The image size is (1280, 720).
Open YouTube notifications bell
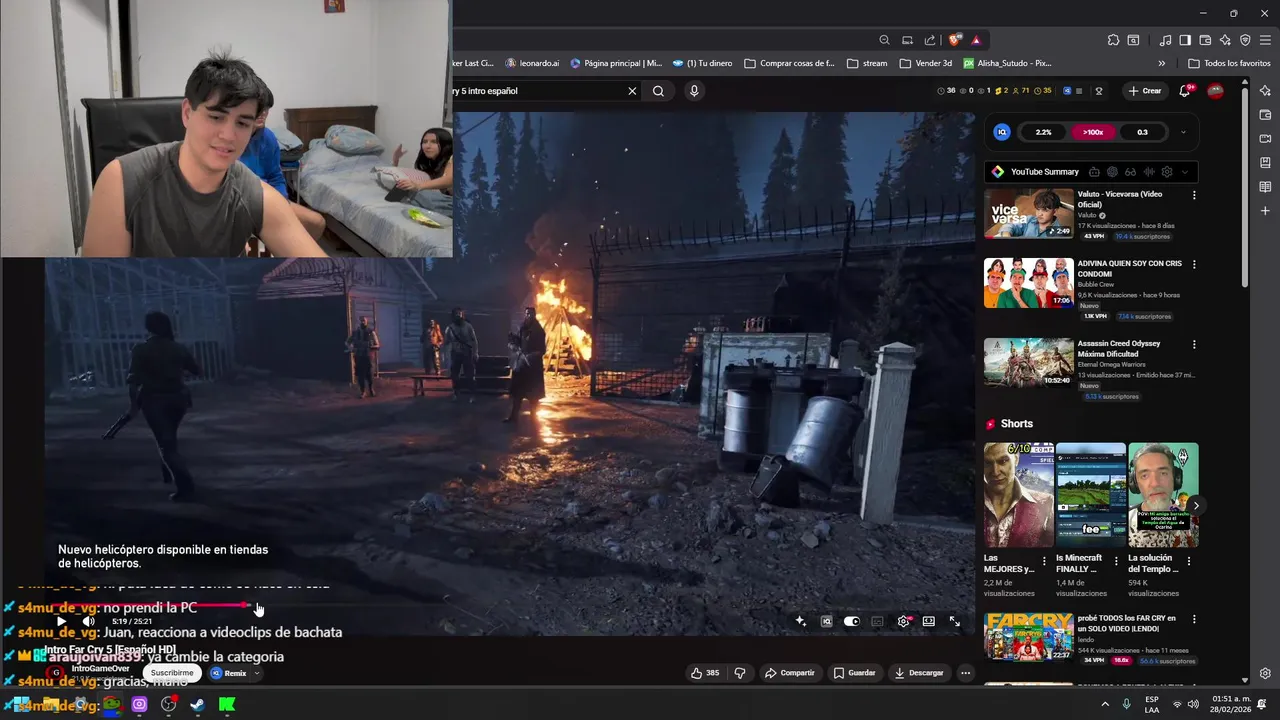coord(1185,91)
